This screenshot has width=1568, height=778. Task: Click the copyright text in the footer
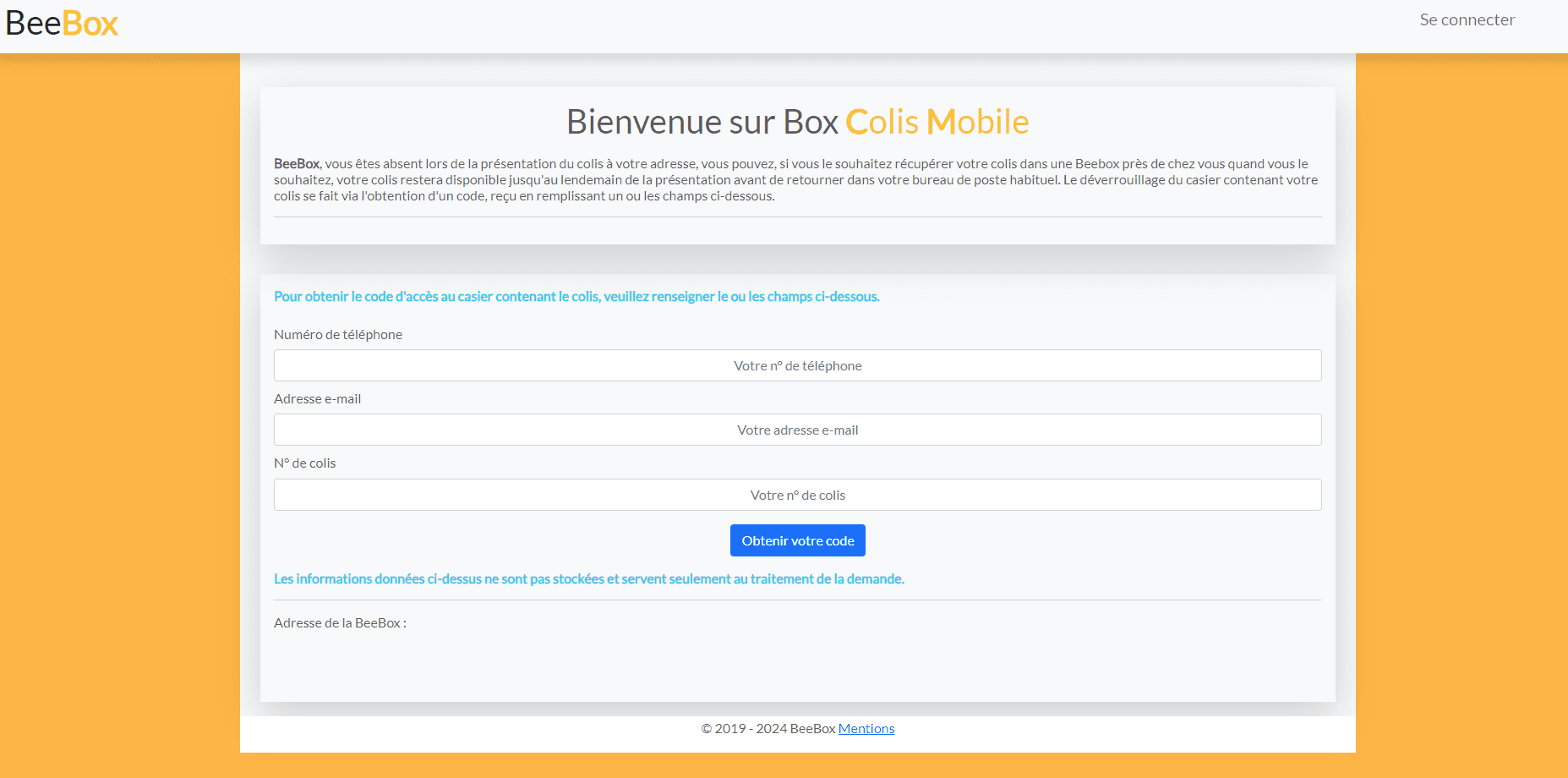click(765, 728)
